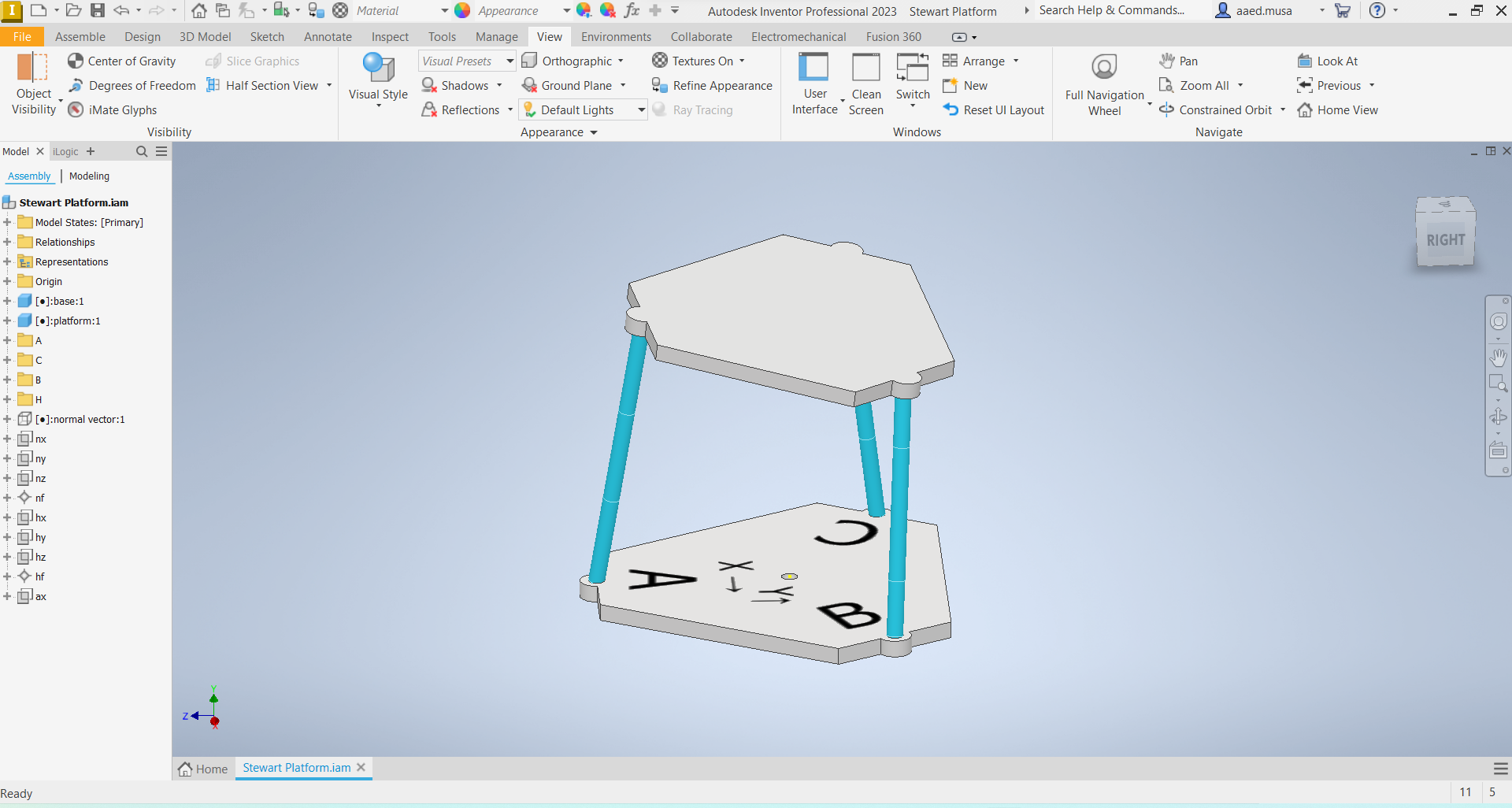The height and width of the screenshot is (808, 1512).
Task: Toggle Shadows on the model
Action: (x=461, y=85)
